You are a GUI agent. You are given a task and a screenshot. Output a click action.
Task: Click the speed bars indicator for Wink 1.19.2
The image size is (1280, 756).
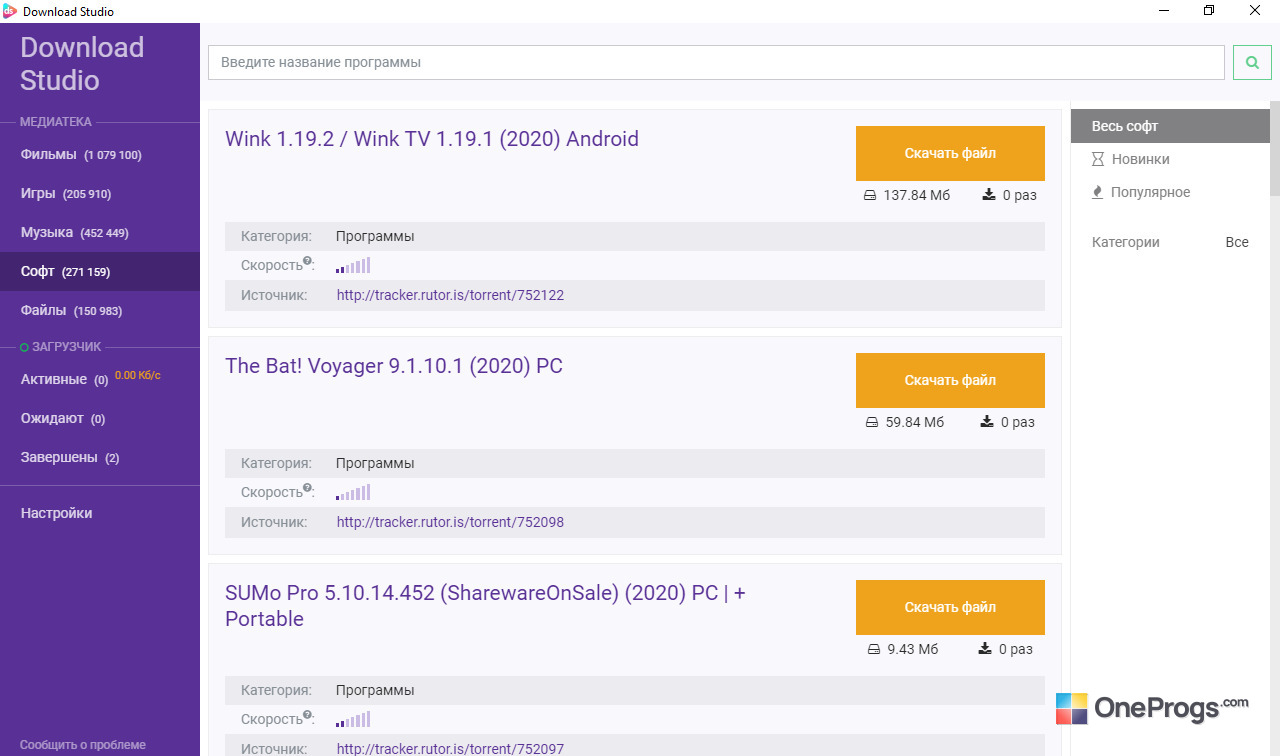click(353, 265)
